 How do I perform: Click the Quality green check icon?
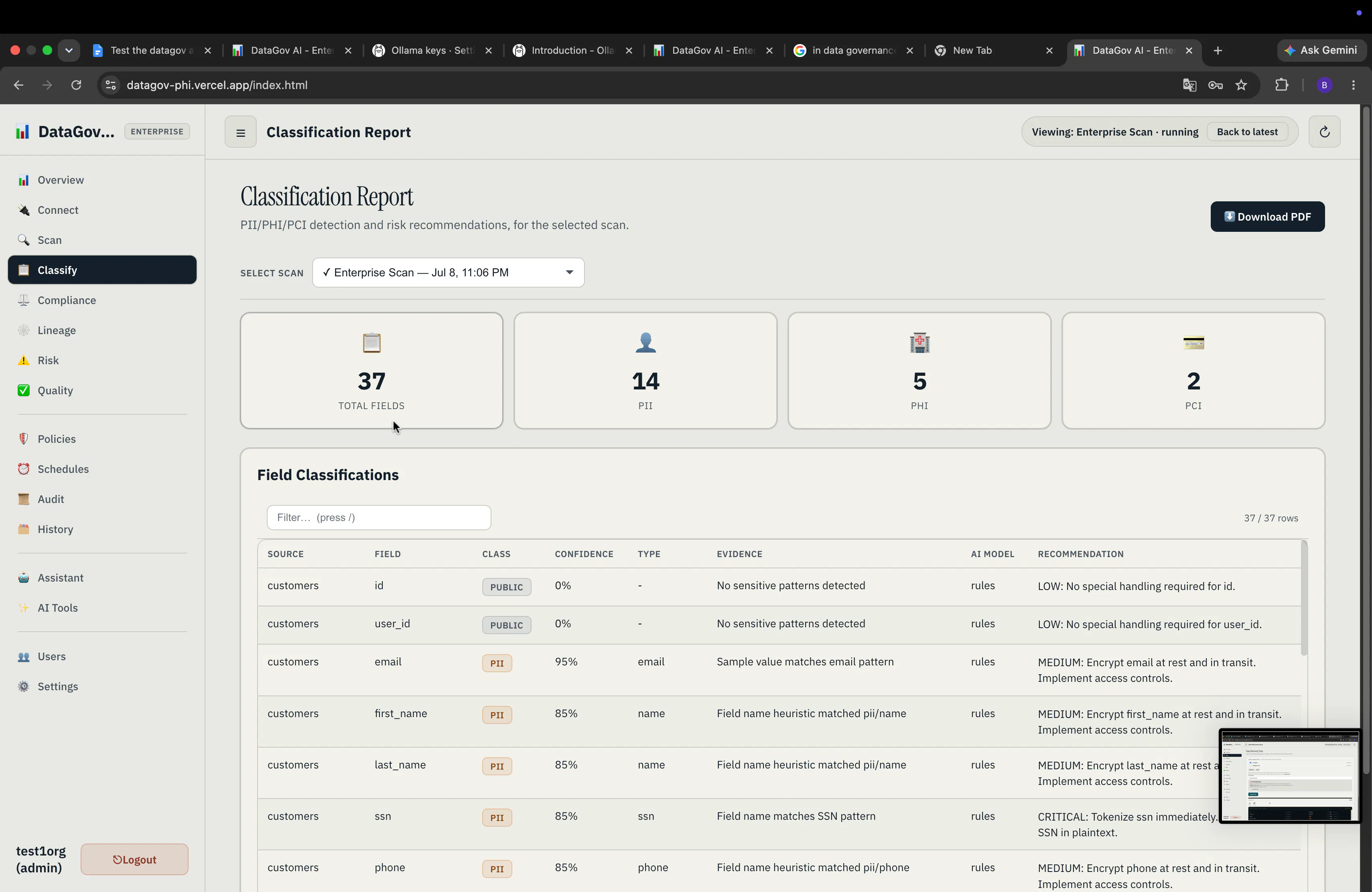24,390
